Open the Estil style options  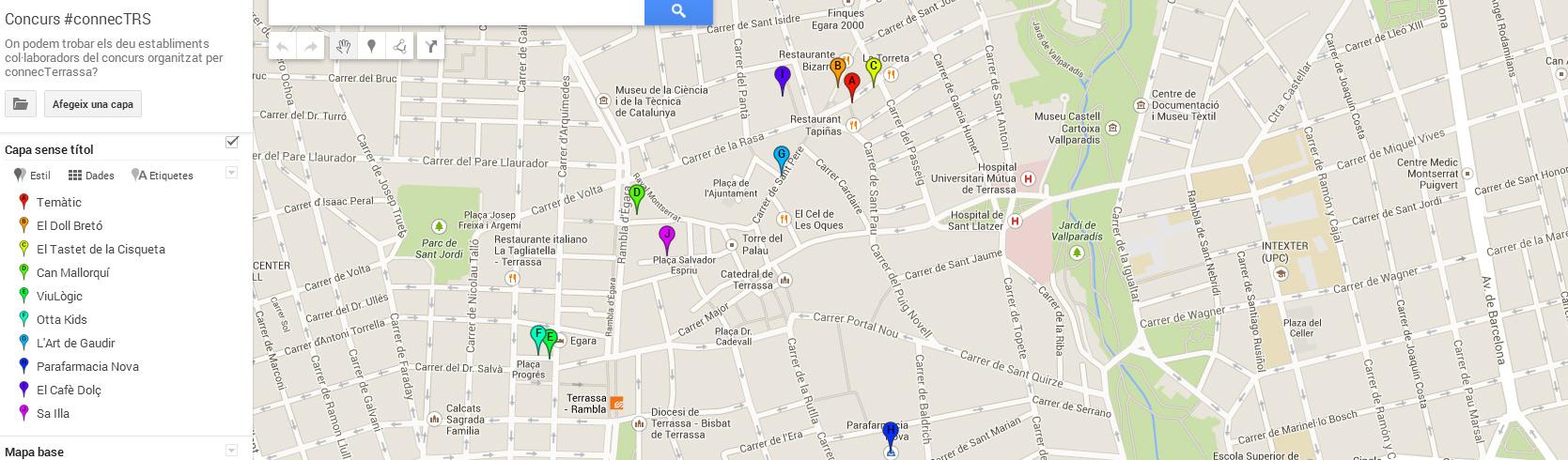coord(32,176)
